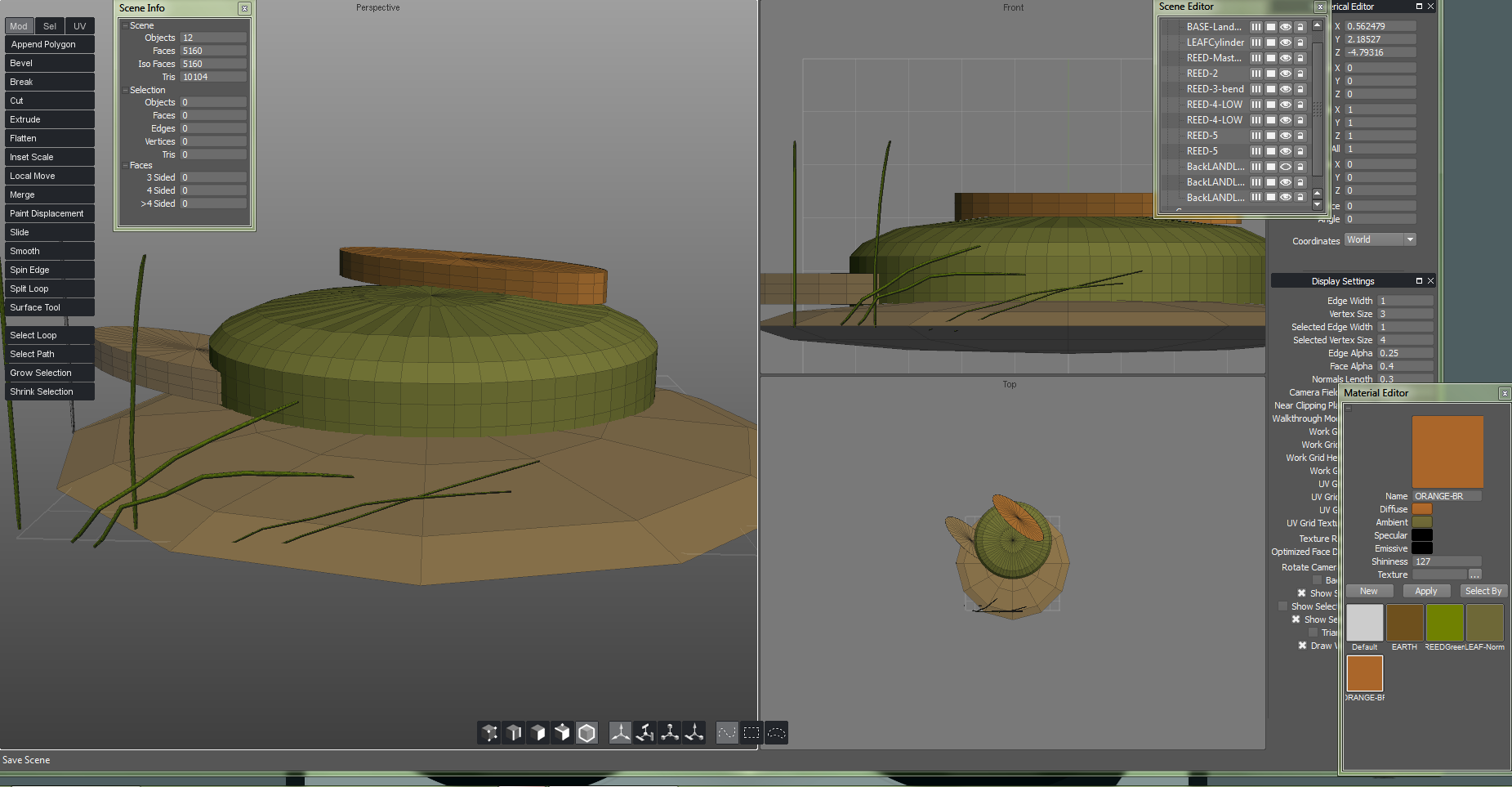Activate face selection mode icon
1512x787 pixels.
(538, 733)
